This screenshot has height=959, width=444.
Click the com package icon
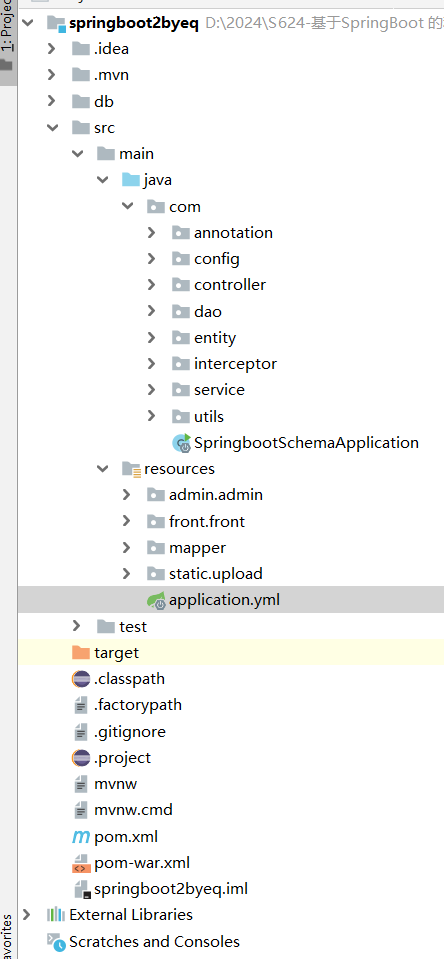tap(156, 207)
